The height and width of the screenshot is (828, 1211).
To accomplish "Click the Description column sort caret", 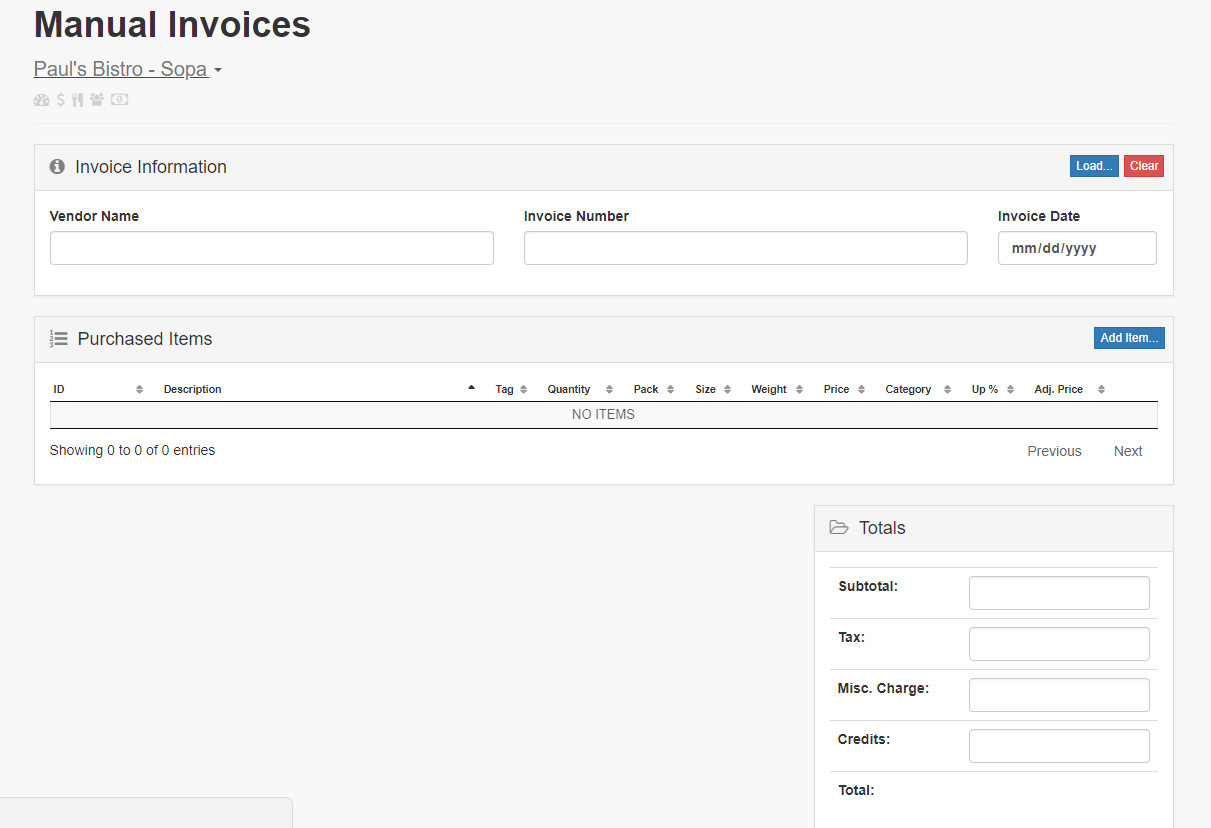I will [x=471, y=387].
